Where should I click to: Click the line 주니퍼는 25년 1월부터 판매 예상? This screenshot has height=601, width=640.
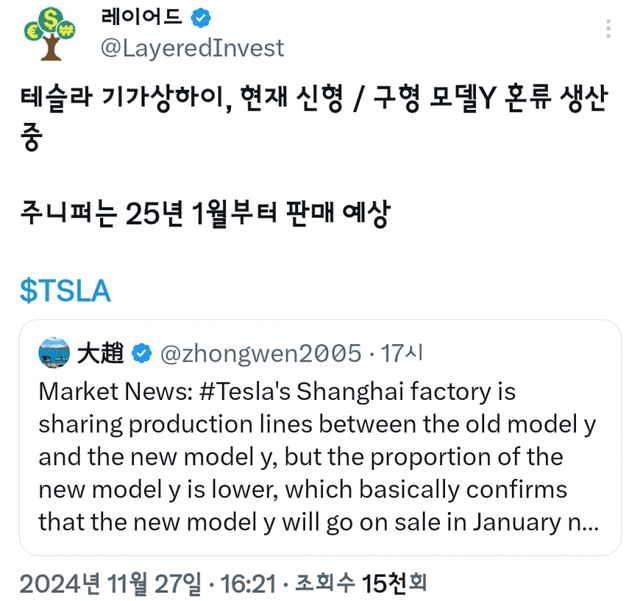[x=204, y=213]
